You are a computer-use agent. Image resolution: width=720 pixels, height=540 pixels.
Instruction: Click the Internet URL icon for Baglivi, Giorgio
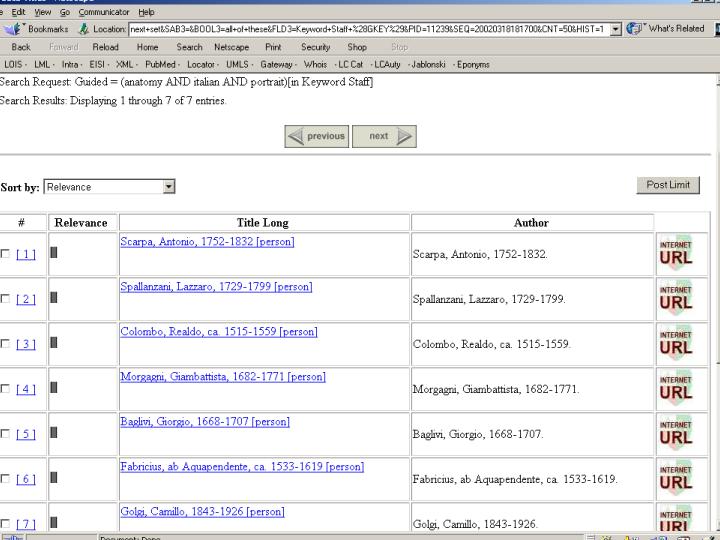676,433
